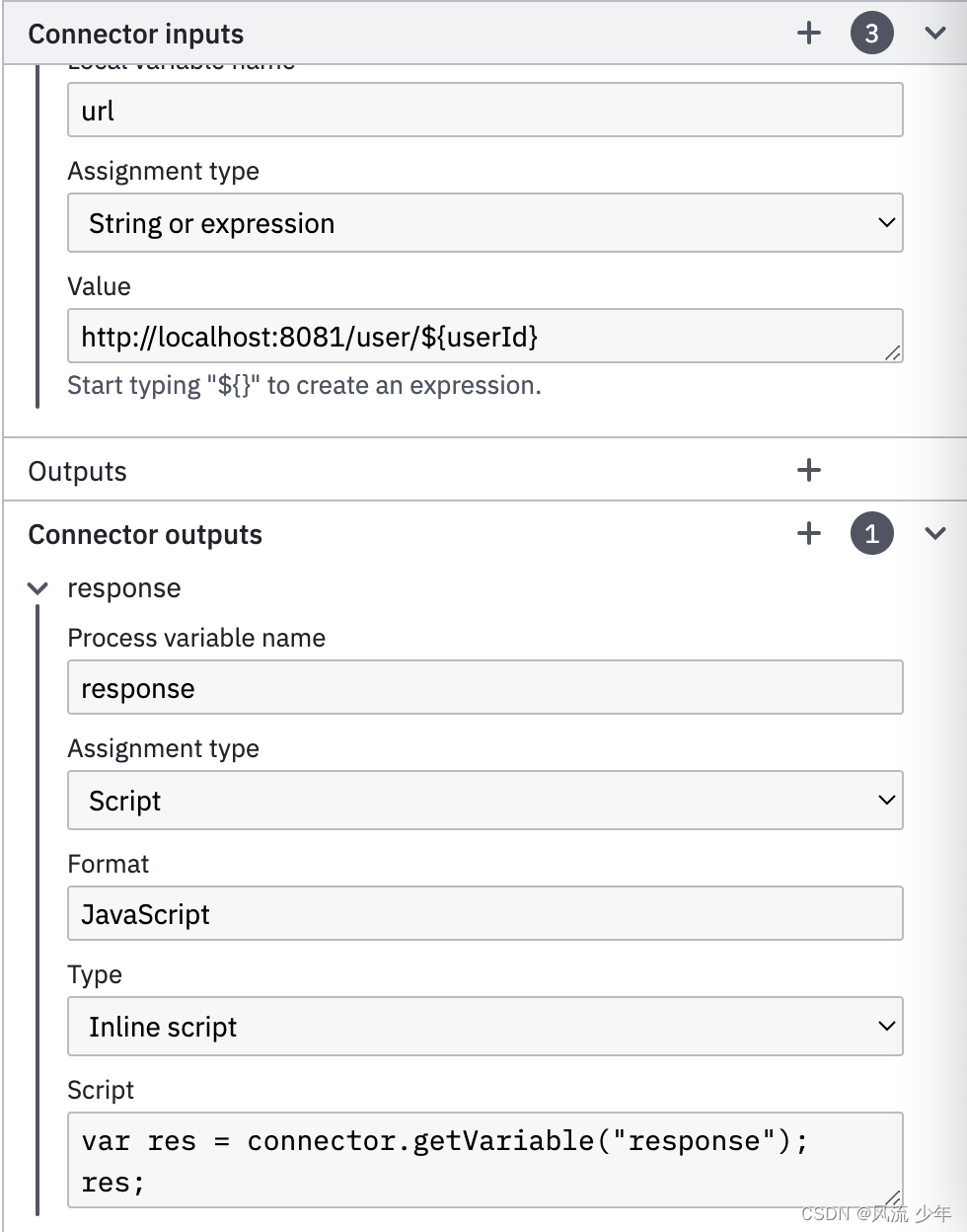Click the Outputs section header
This screenshot has width=967, height=1232.
[x=77, y=471]
